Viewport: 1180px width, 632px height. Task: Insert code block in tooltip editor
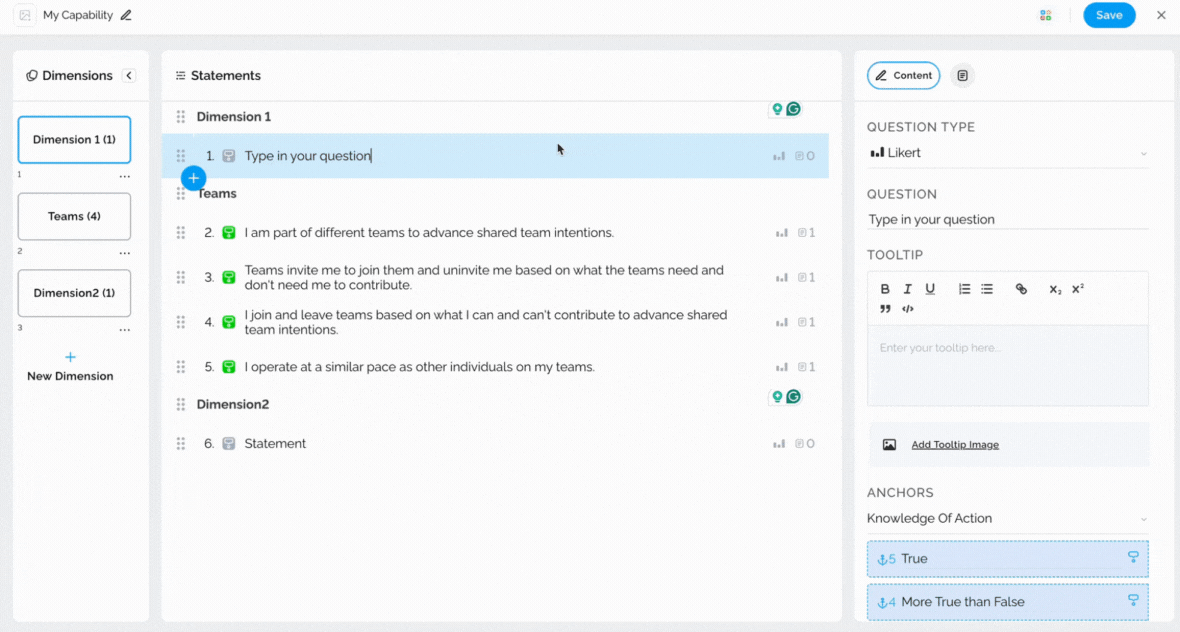click(x=908, y=309)
